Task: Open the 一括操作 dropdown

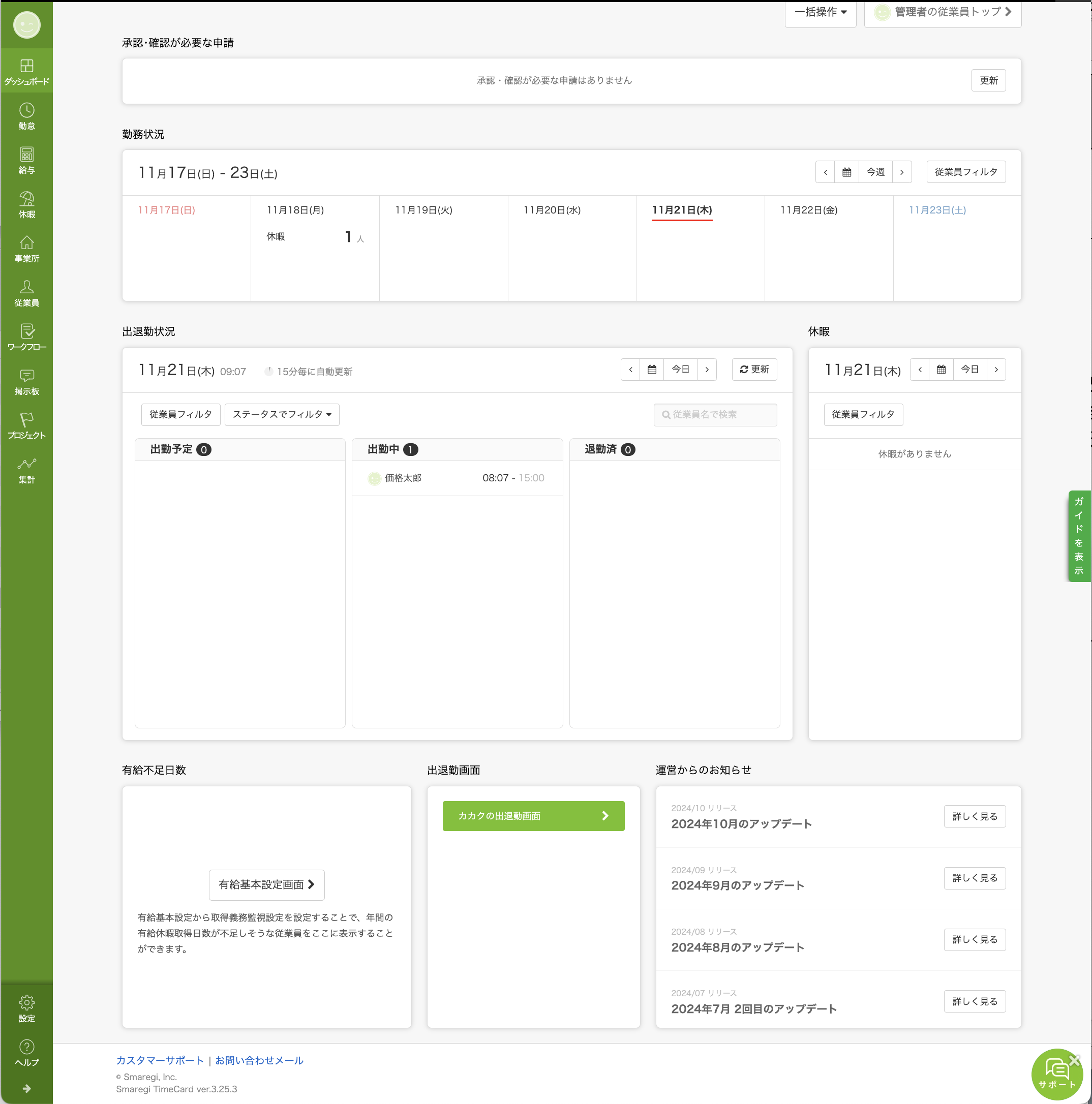Action: [820, 12]
